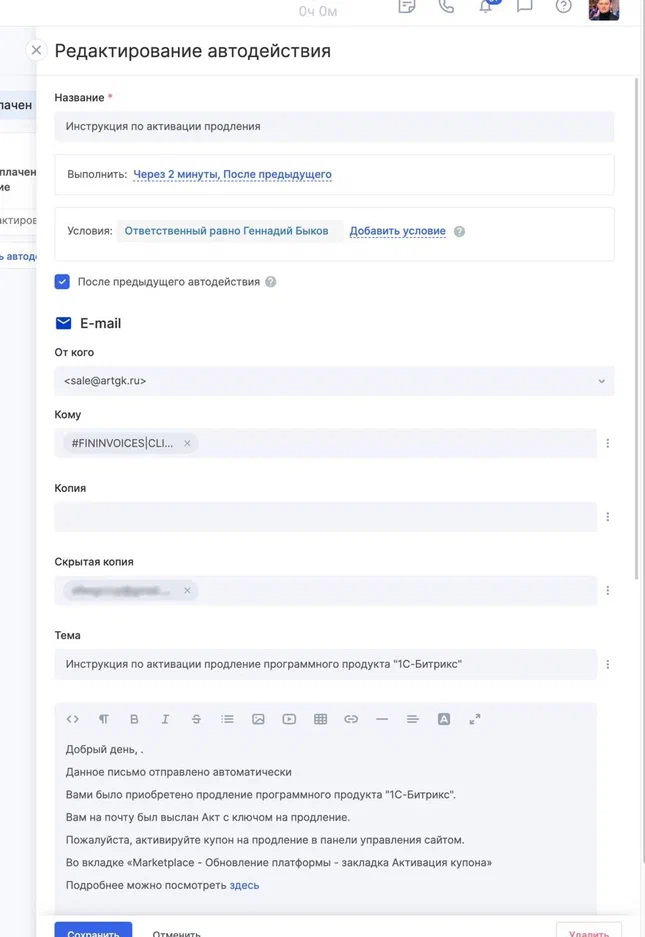Viewport: 645px width, 937px height.
Task: Open options menu for Кому field
Action: pos(607,443)
